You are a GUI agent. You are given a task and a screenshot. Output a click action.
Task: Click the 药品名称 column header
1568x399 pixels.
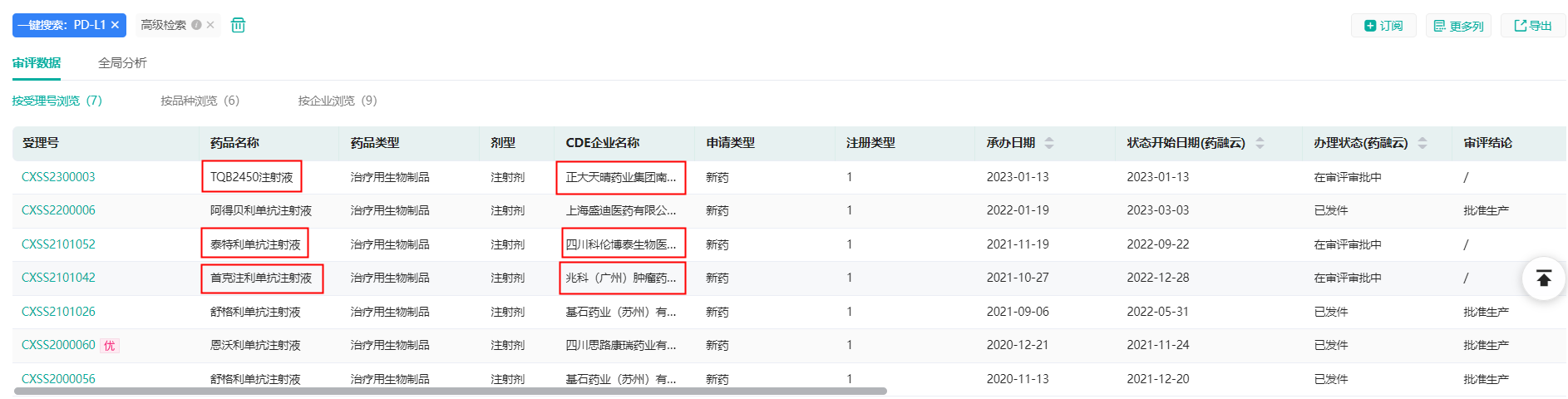coord(234,143)
